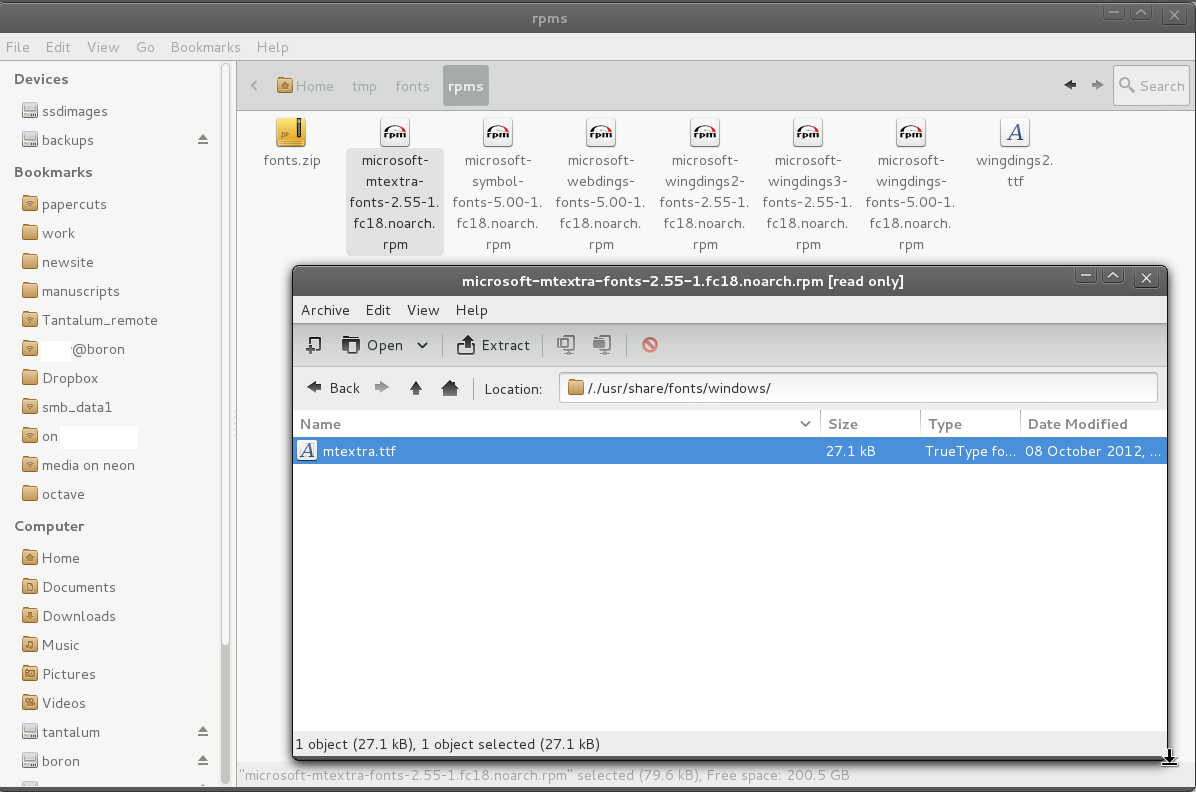Open the archive with the Open button
This screenshot has width=1196, height=792.
[372, 345]
